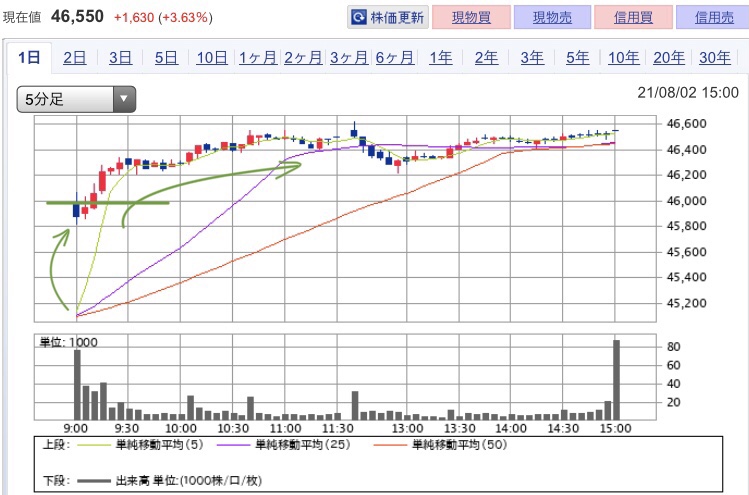Switch to the 20年 period tab

click(x=669, y=58)
